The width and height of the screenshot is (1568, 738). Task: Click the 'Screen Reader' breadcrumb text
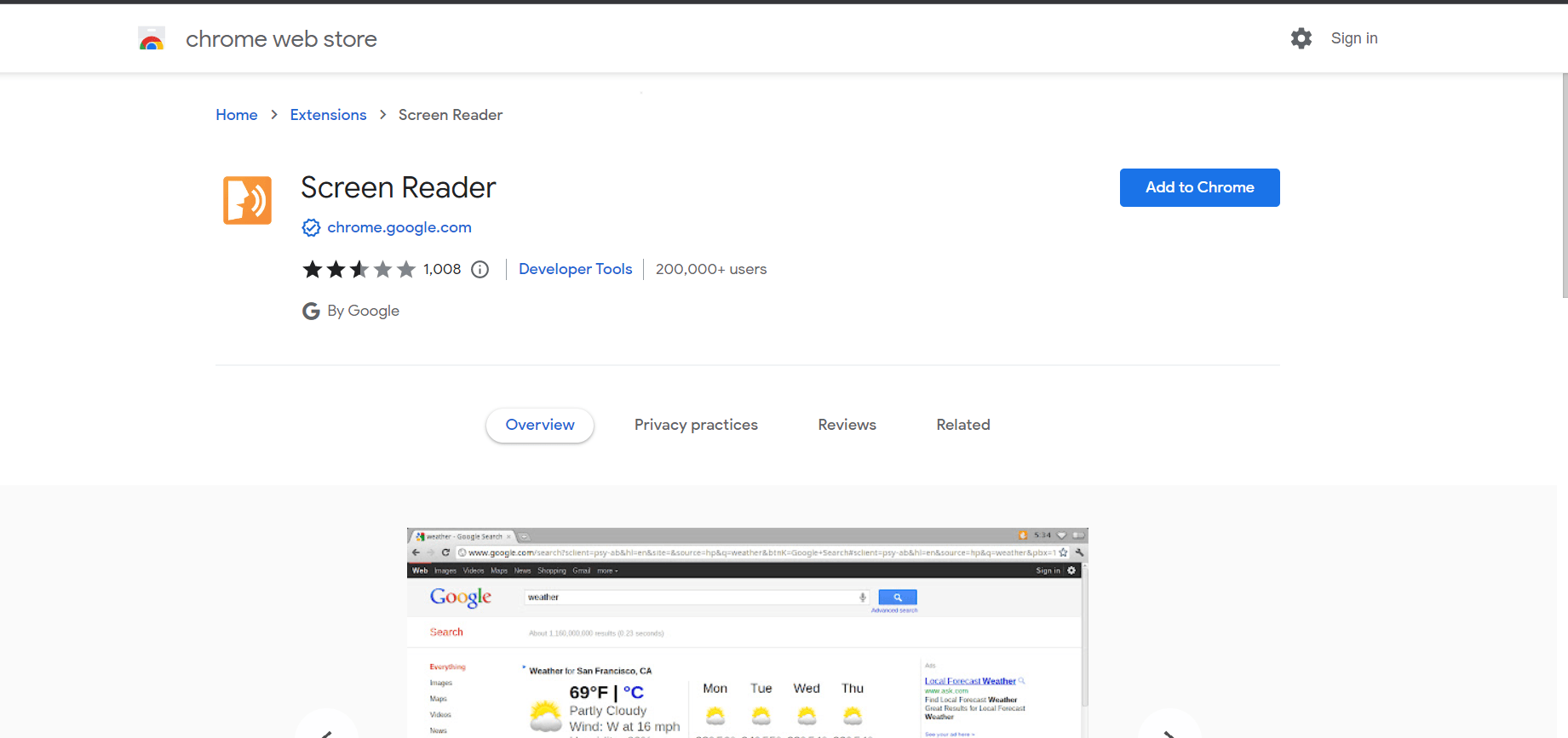451,115
